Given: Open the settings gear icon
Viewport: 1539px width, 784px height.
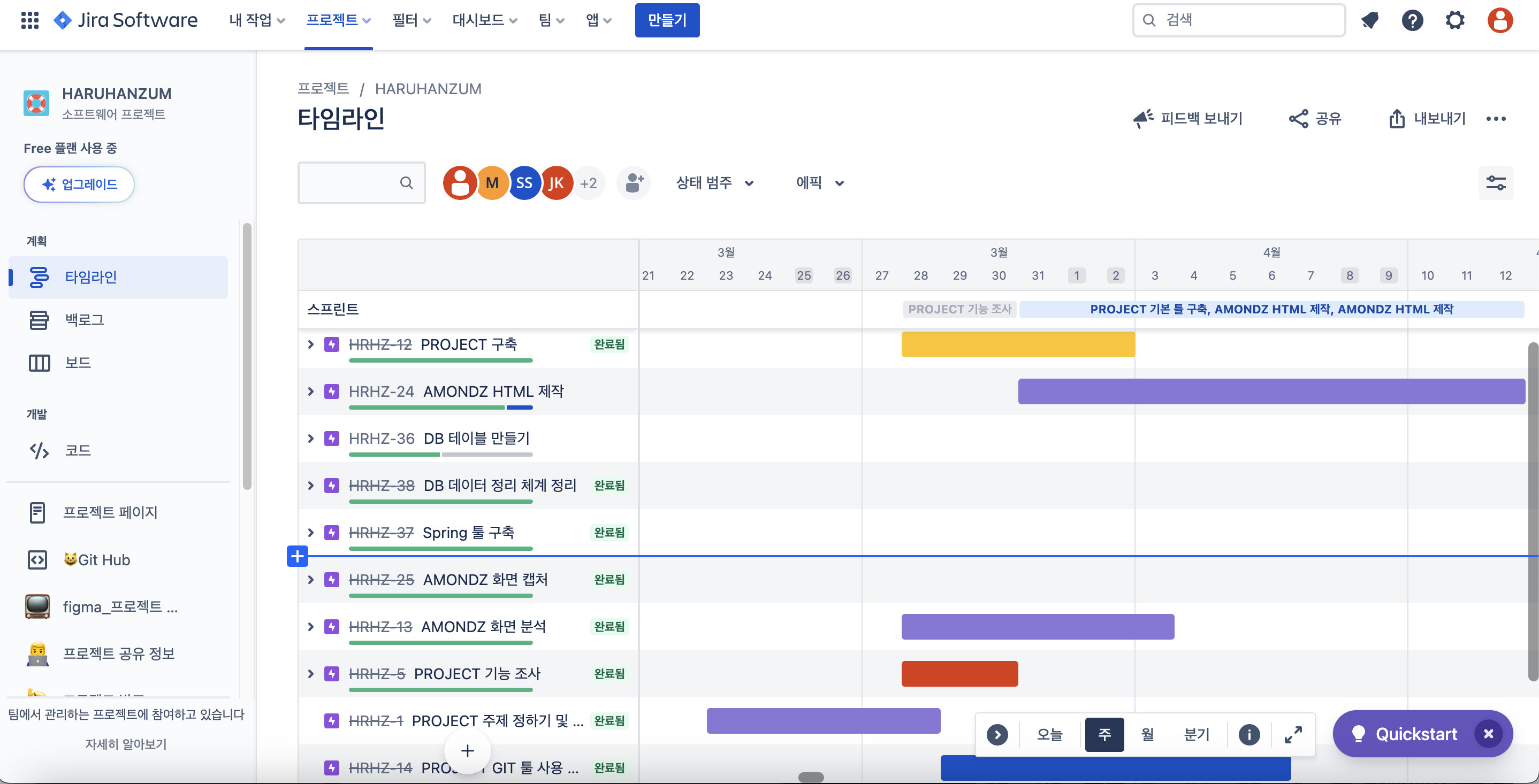Looking at the screenshot, I should [1455, 20].
